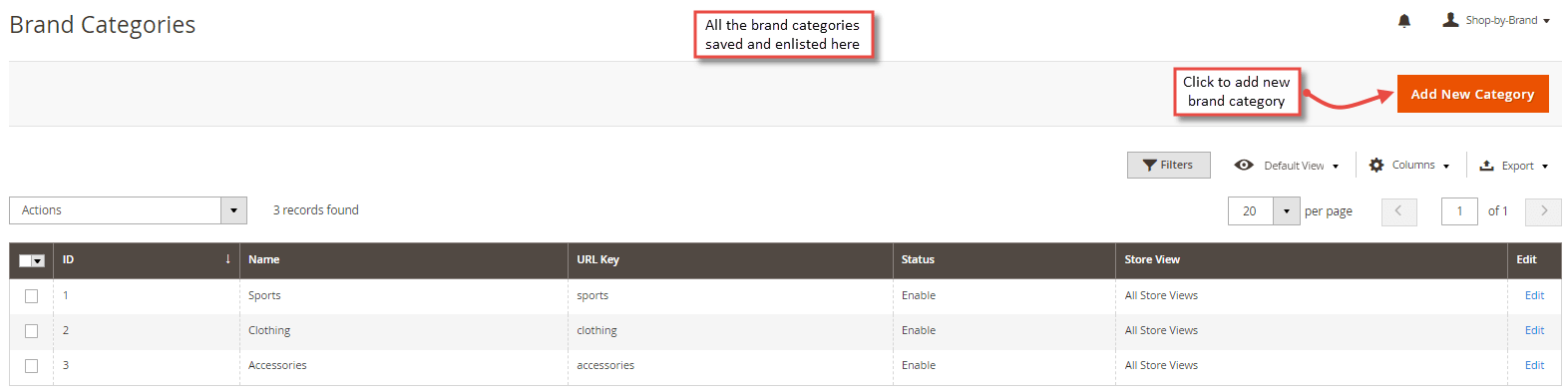
Task: Check the Sports row checkbox
Action: pyautogui.click(x=31, y=296)
